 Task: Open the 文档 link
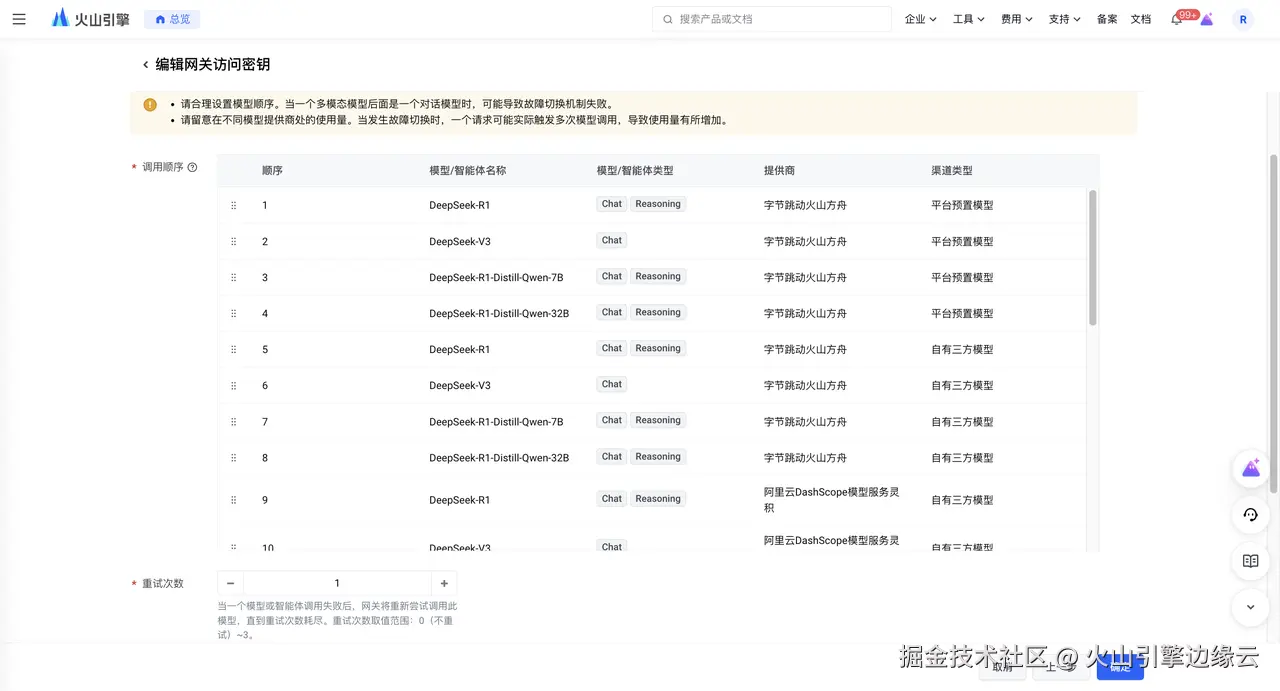point(1141,19)
